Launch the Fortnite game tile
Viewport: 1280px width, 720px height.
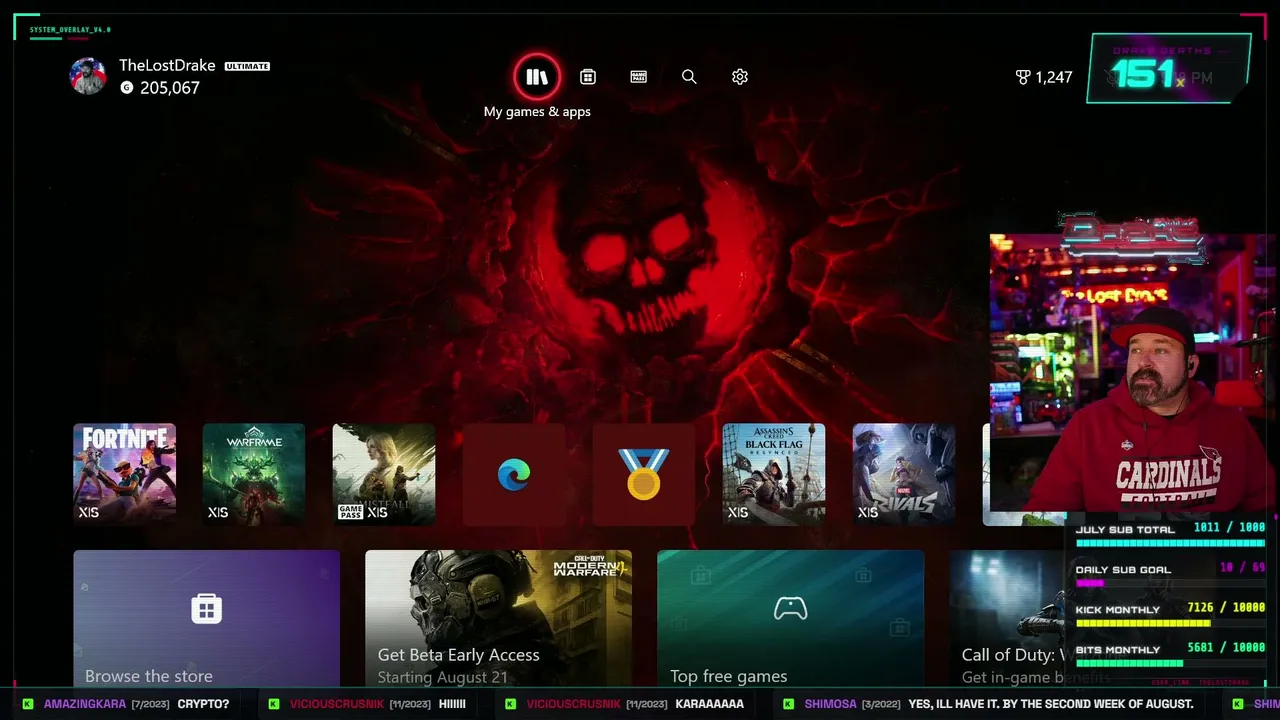pyautogui.click(x=124, y=474)
